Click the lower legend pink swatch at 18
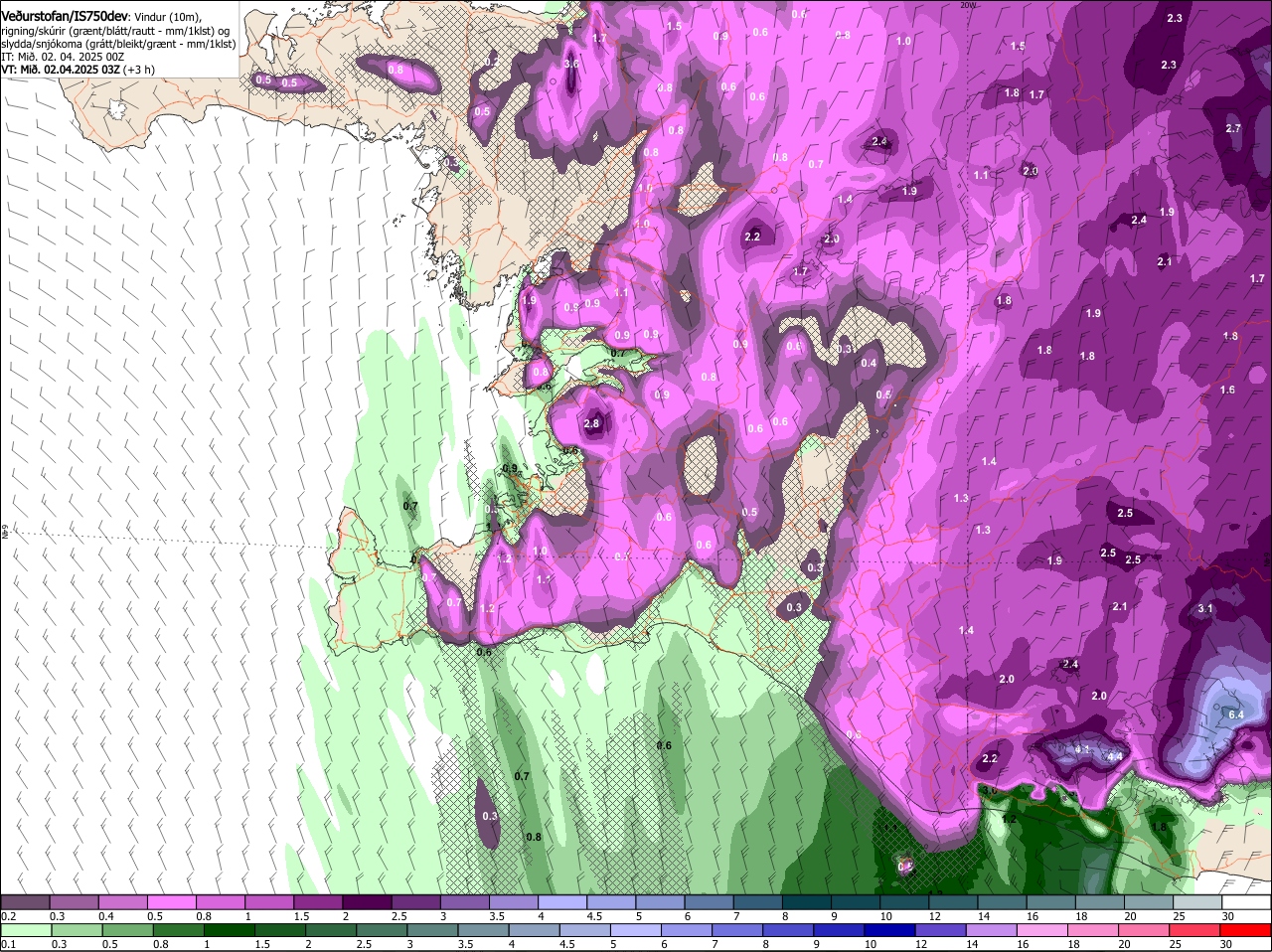The image size is (1272, 952). [x=1094, y=929]
